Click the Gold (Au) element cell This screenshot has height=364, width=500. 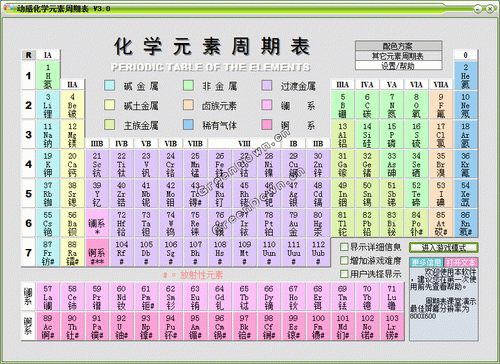pyautogui.click(x=293, y=223)
